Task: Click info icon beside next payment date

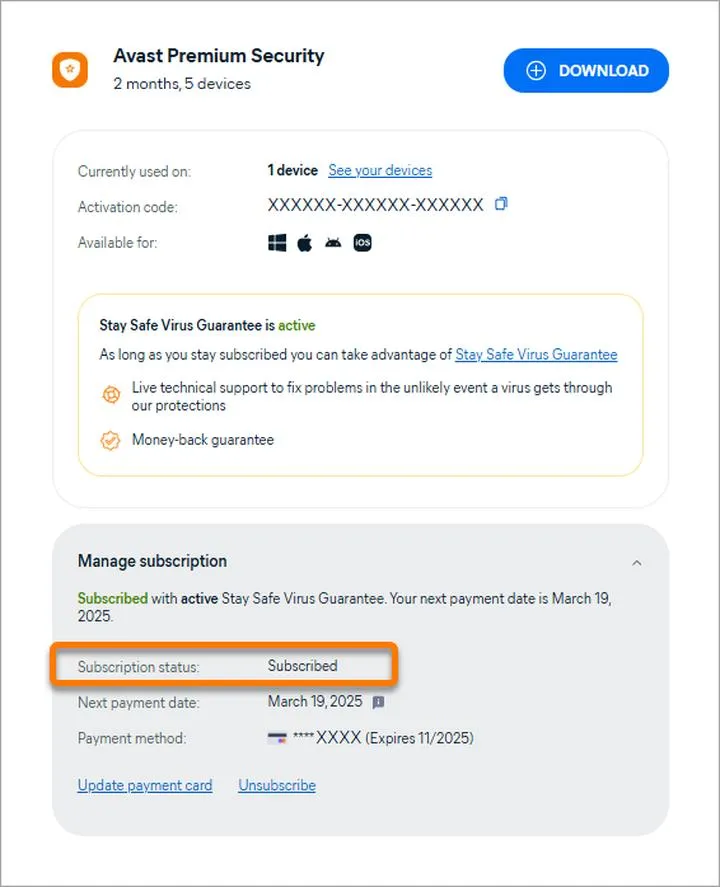Action: click(378, 702)
